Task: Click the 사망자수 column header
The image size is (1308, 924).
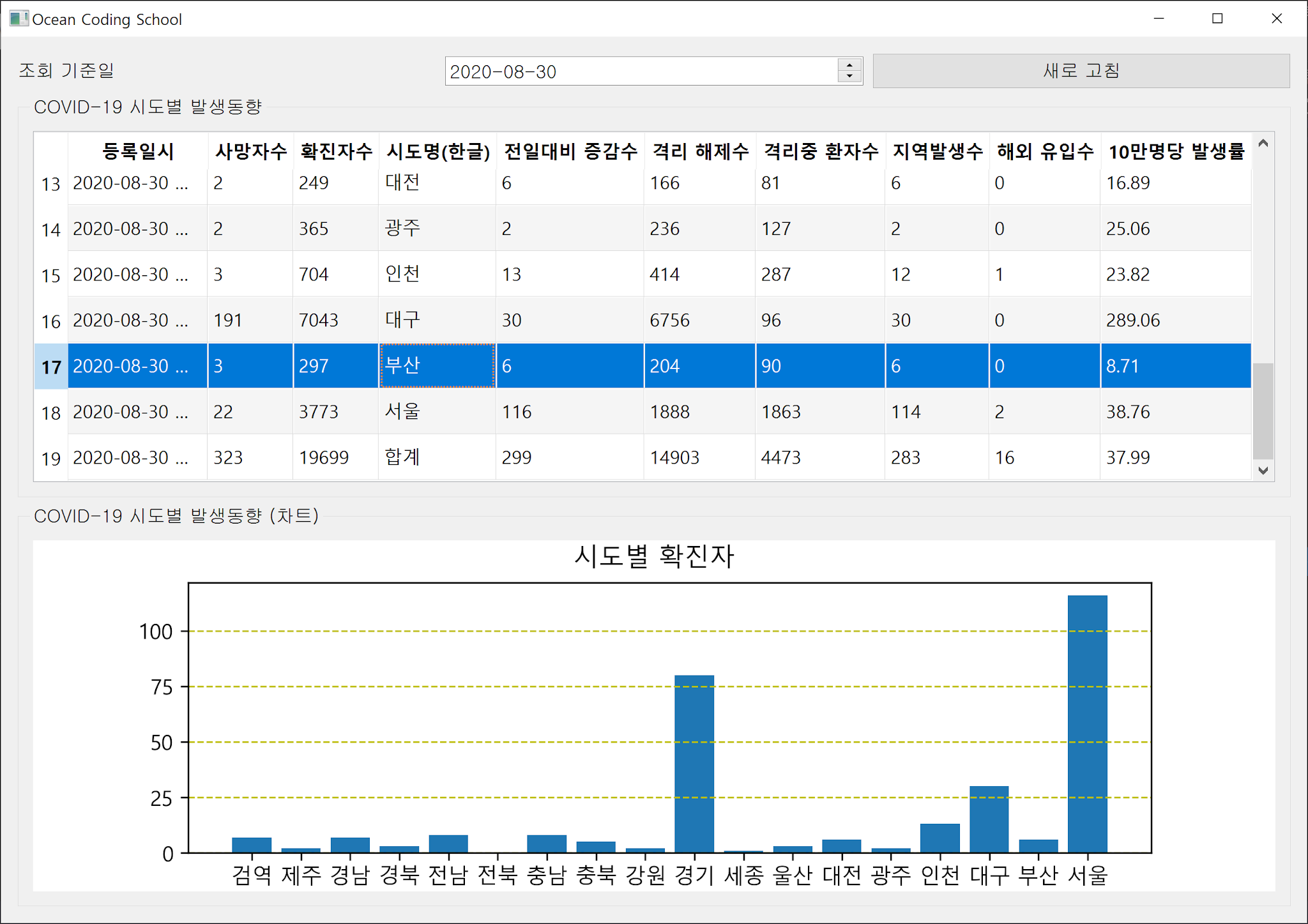Action: (x=250, y=151)
